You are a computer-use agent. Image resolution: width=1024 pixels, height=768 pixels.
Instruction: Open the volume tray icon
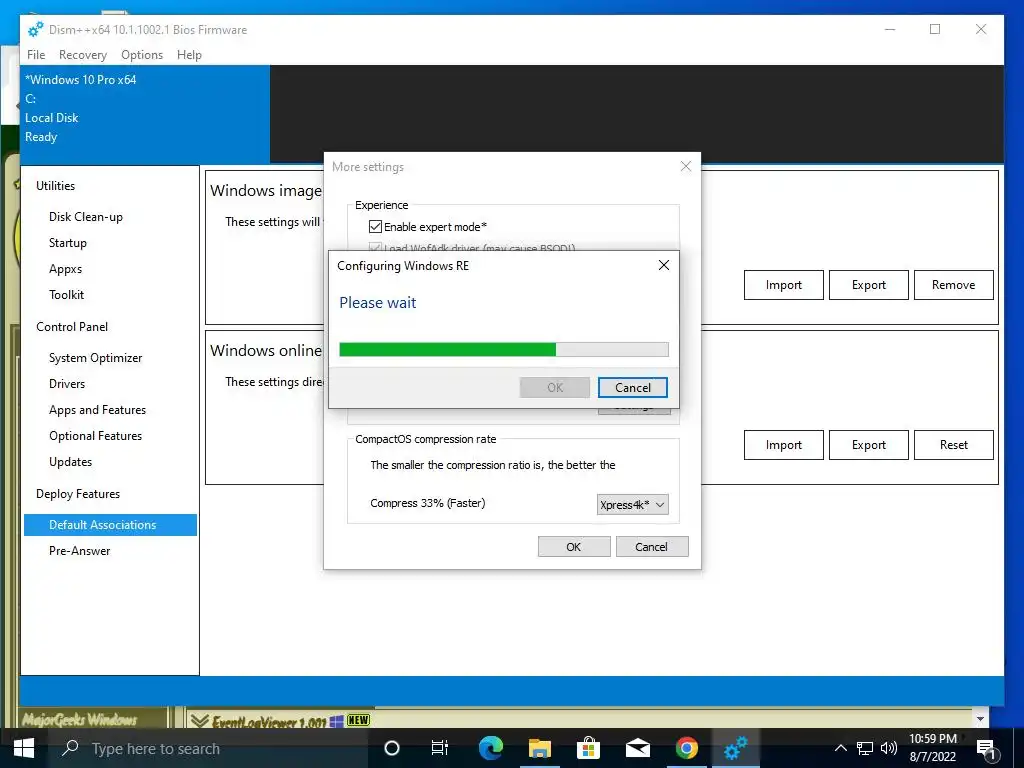pos(888,748)
